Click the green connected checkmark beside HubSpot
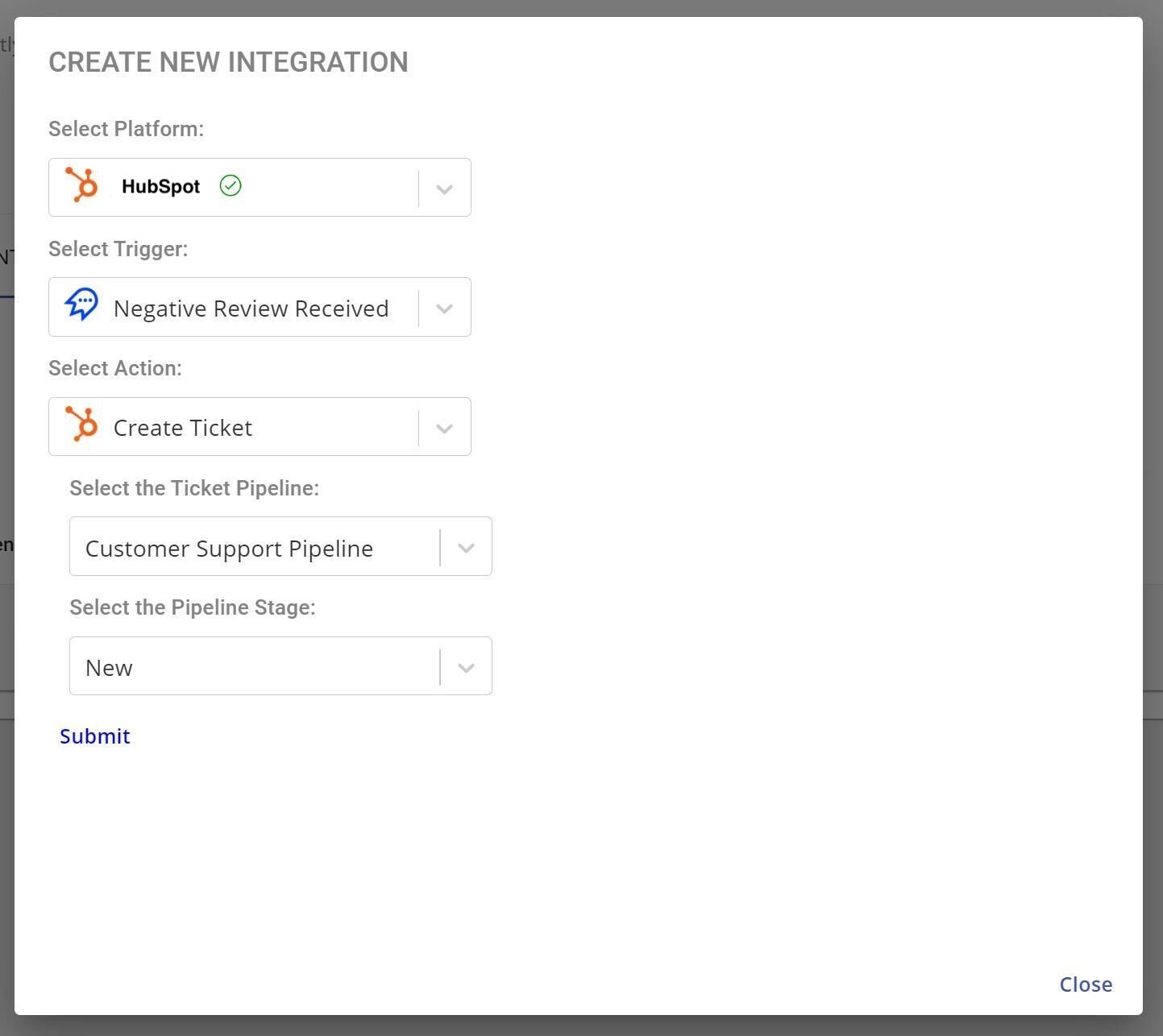Image resolution: width=1163 pixels, height=1036 pixels. (231, 186)
